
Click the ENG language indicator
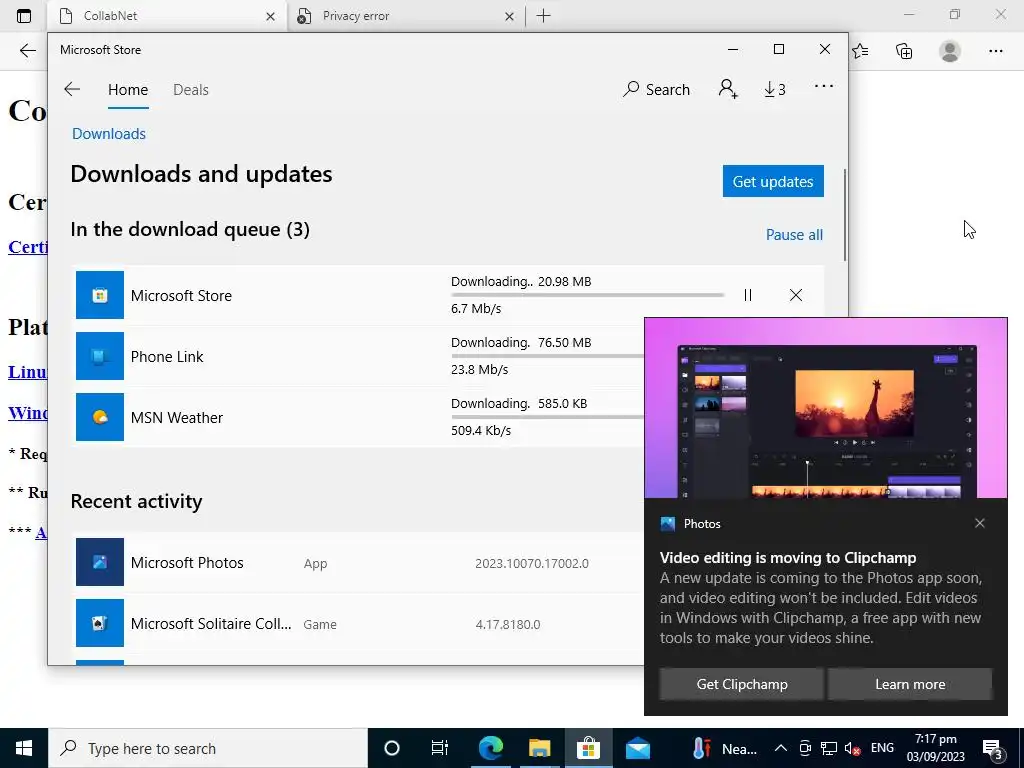(x=882, y=748)
